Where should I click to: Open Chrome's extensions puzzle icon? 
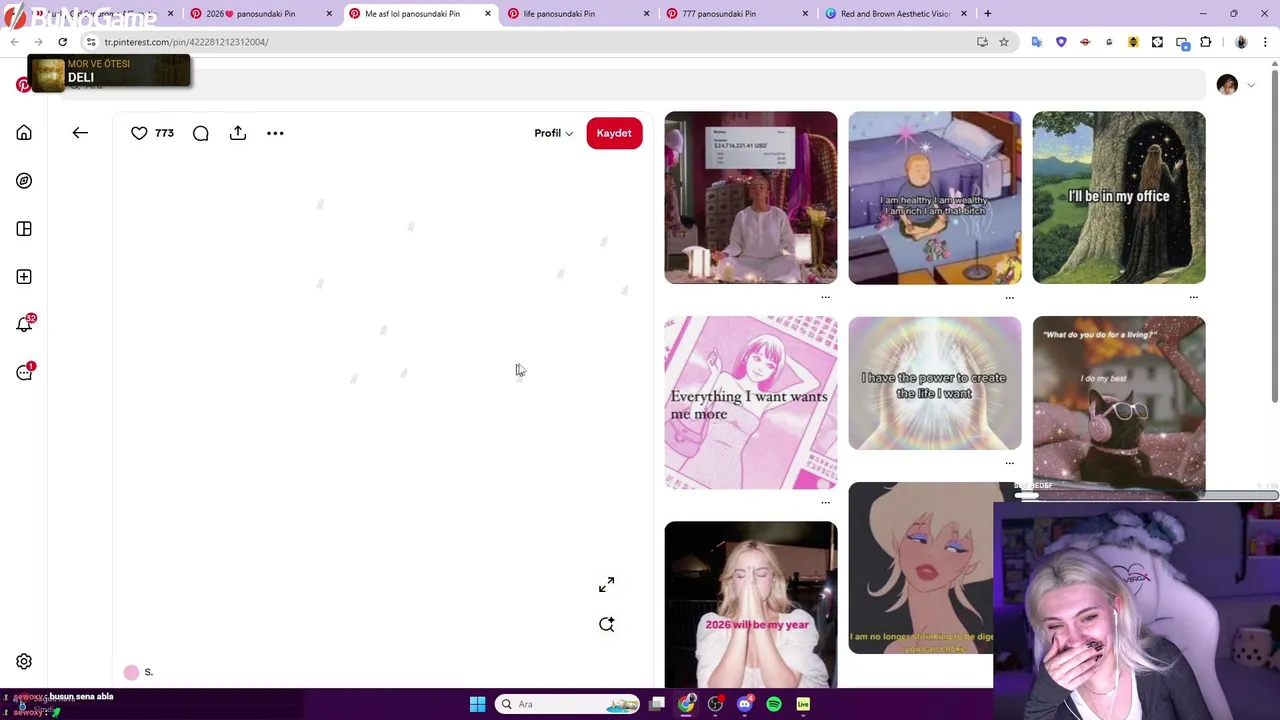1205,42
